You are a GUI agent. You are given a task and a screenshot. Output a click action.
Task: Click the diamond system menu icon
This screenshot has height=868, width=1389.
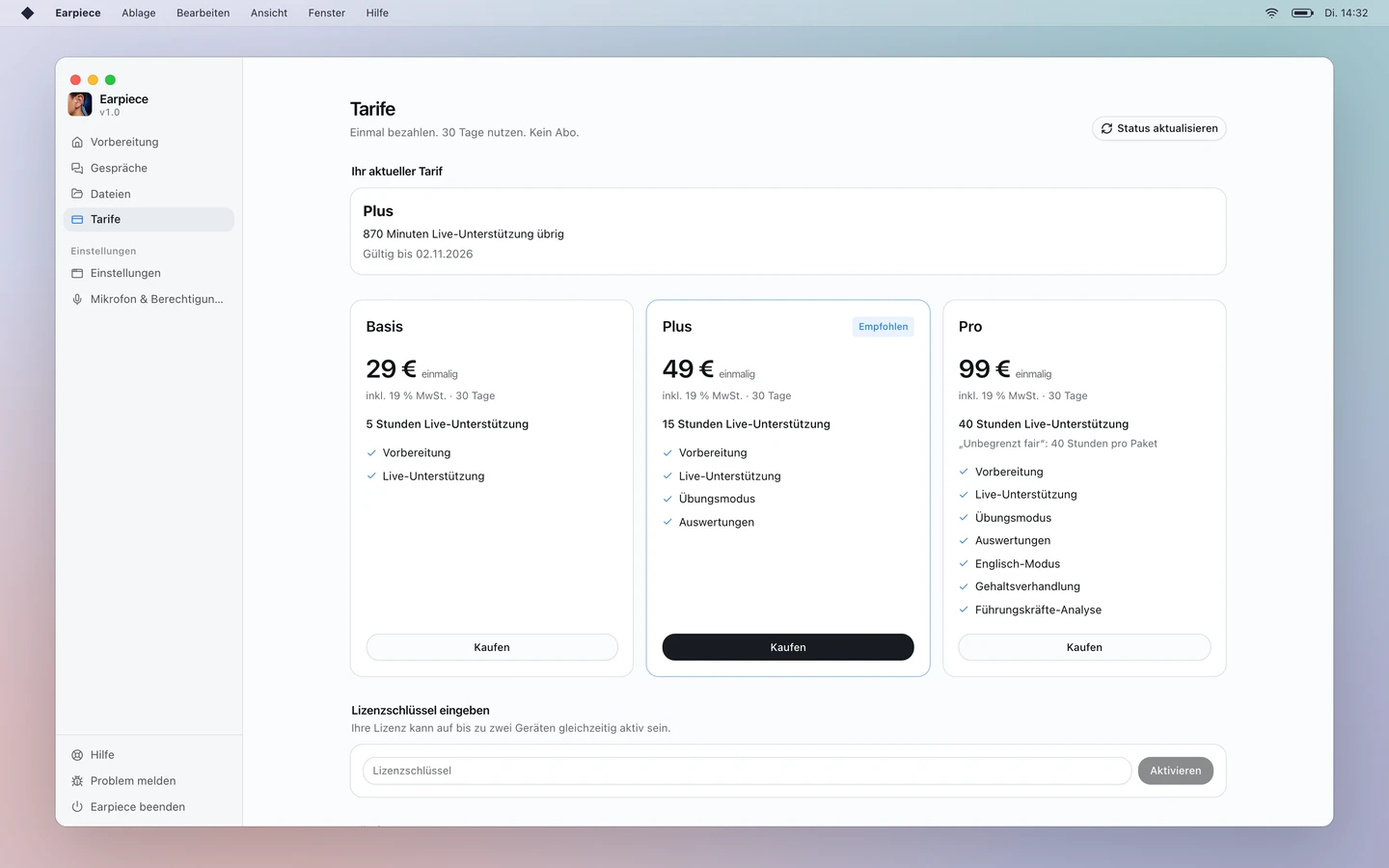click(x=28, y=13)
